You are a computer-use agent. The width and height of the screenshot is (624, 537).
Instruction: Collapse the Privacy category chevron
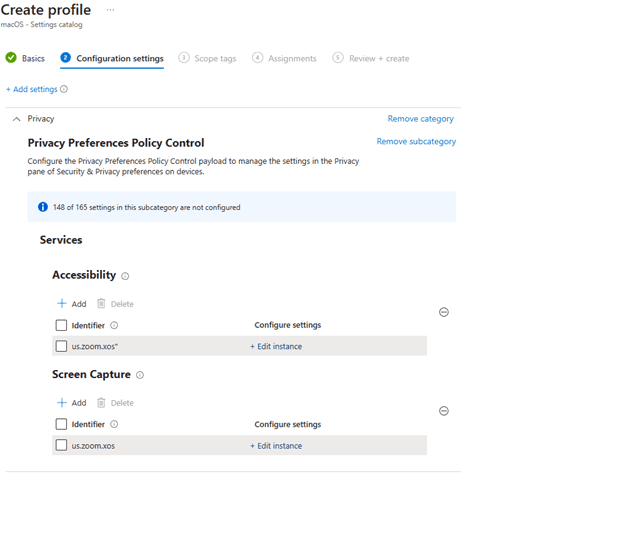16,119
